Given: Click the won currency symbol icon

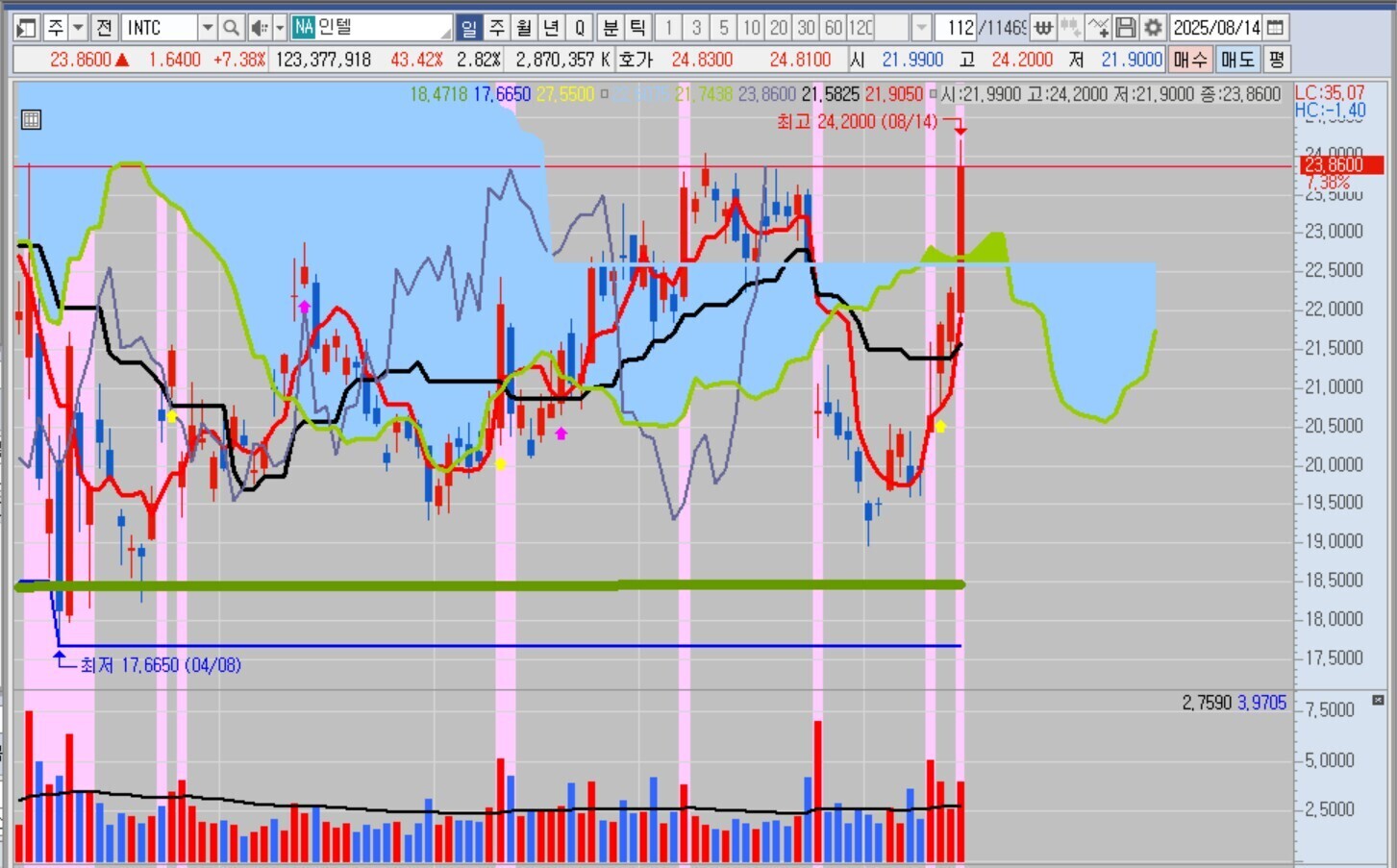Looking at the screenshot, I should 1043,28.
